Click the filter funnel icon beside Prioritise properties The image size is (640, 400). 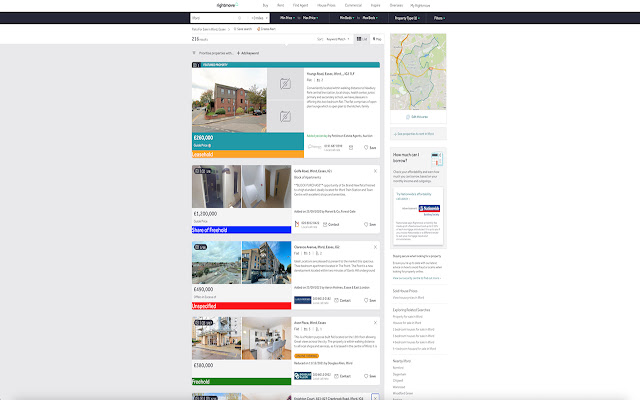(194, 53)
